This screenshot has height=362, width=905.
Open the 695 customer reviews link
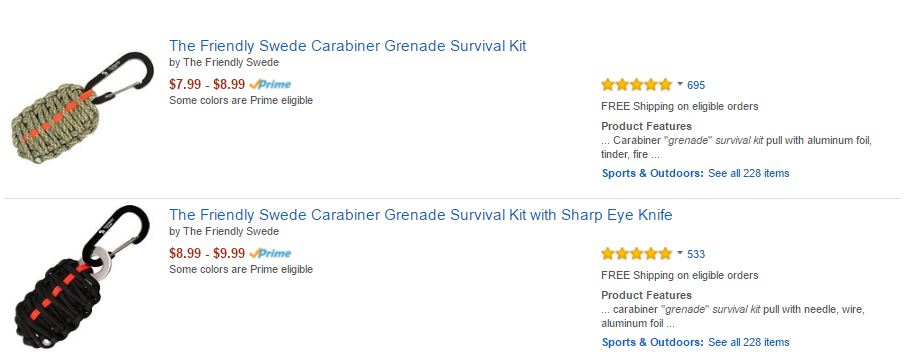696,85
